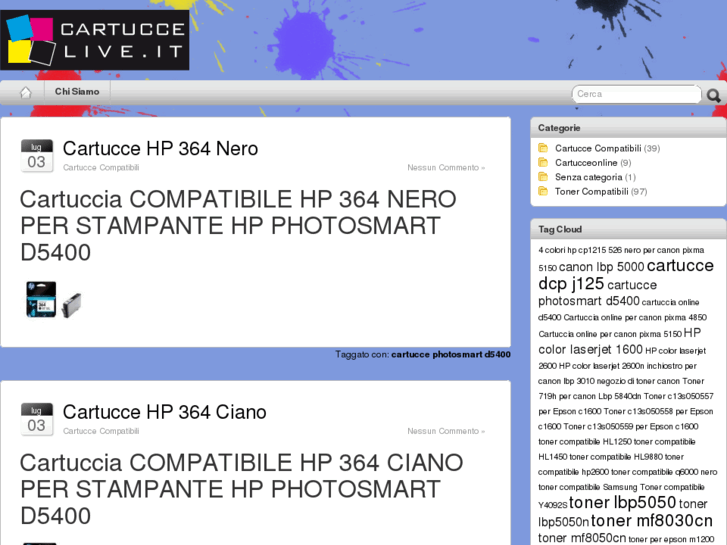The height and width of the screenshot is (545, 727).
Task: Open Senza categoria (1) category
Action: pyautogui.click(x=595, y=177)
